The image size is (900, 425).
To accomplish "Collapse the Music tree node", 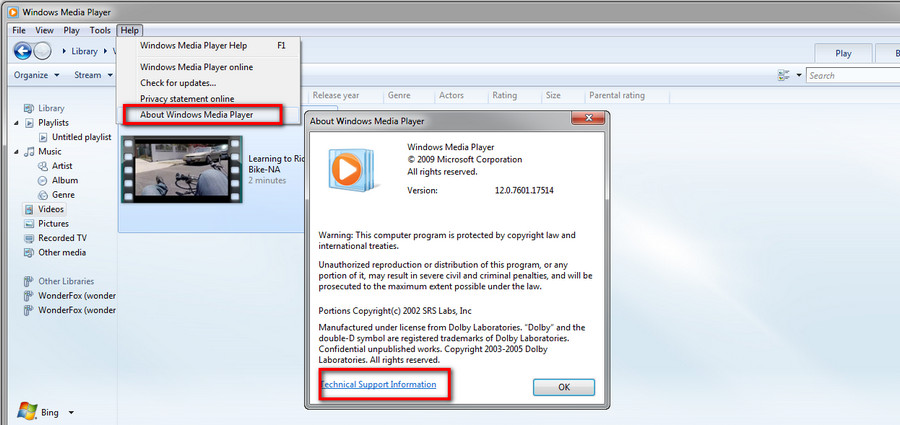I will (16, 152).
